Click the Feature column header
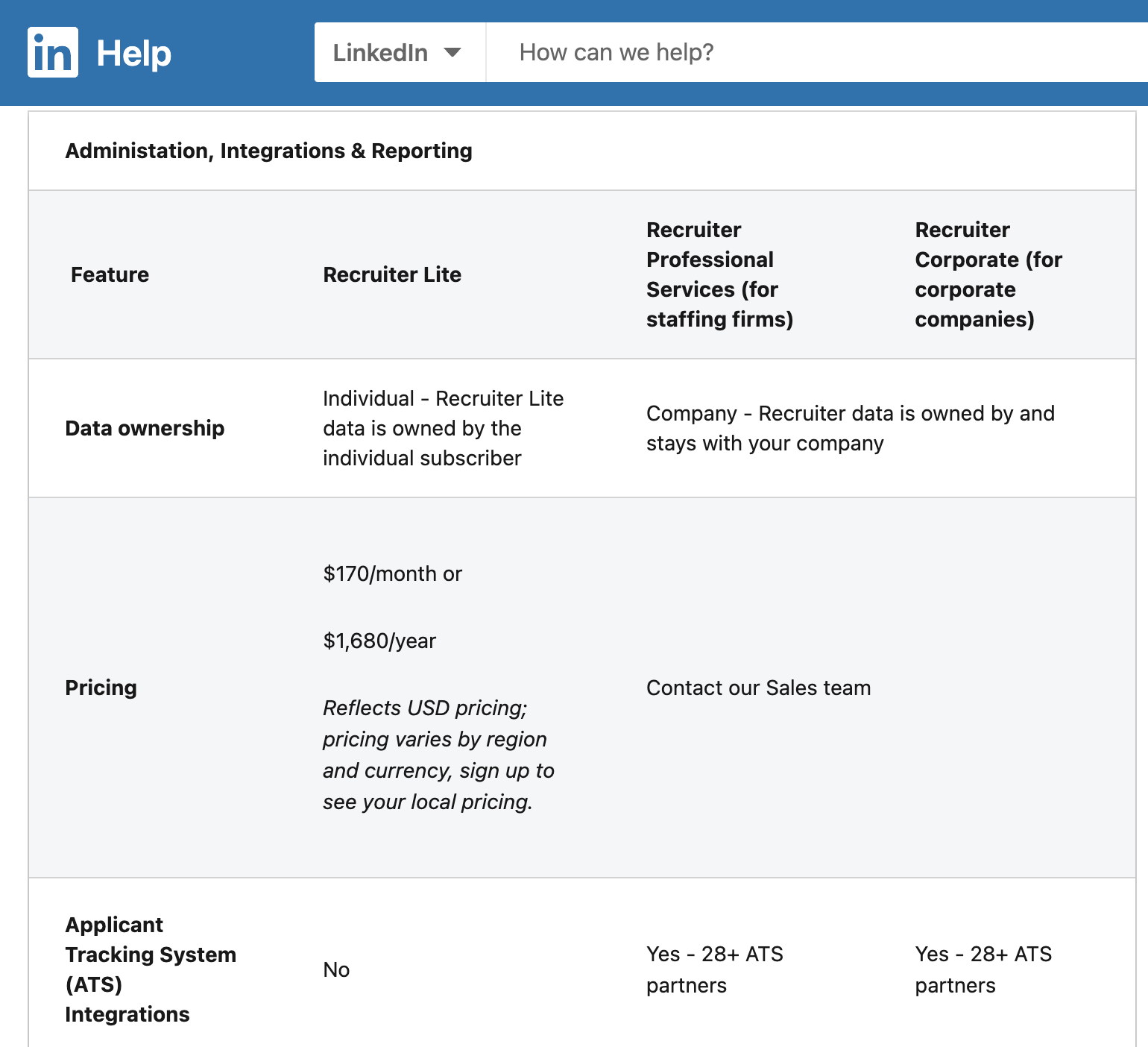 click(x=109, y=274)
